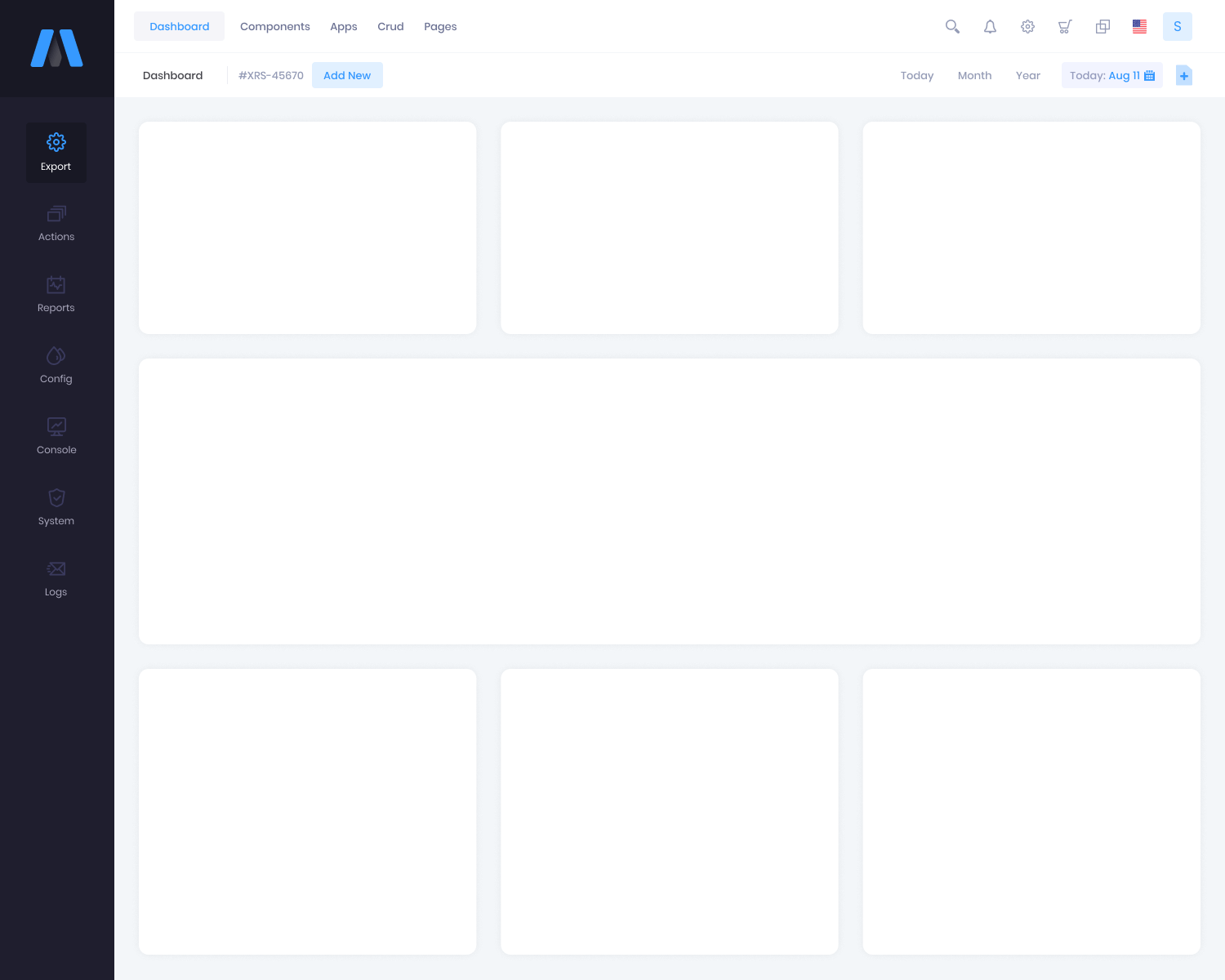Click the Add New button
The image size is (1225, 980).
[x=347, y=75]
